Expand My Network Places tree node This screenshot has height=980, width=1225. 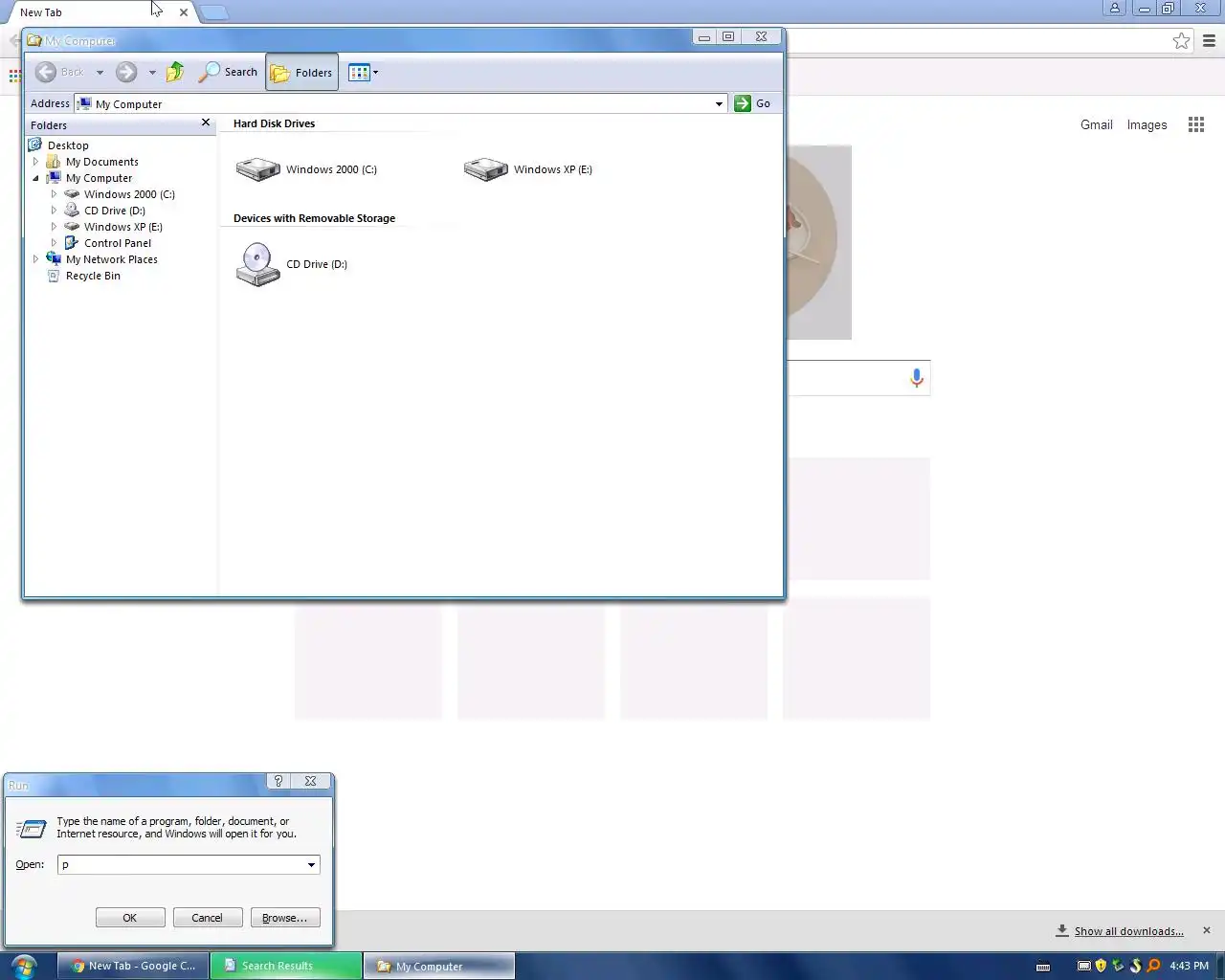coord(36,259)
